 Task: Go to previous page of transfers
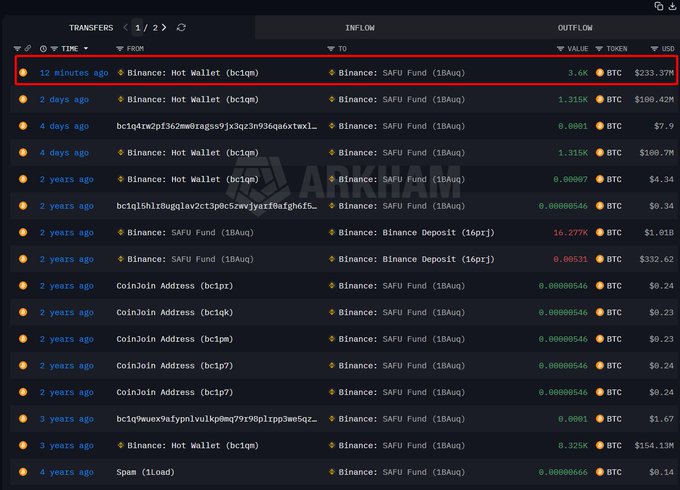(125, 28)
